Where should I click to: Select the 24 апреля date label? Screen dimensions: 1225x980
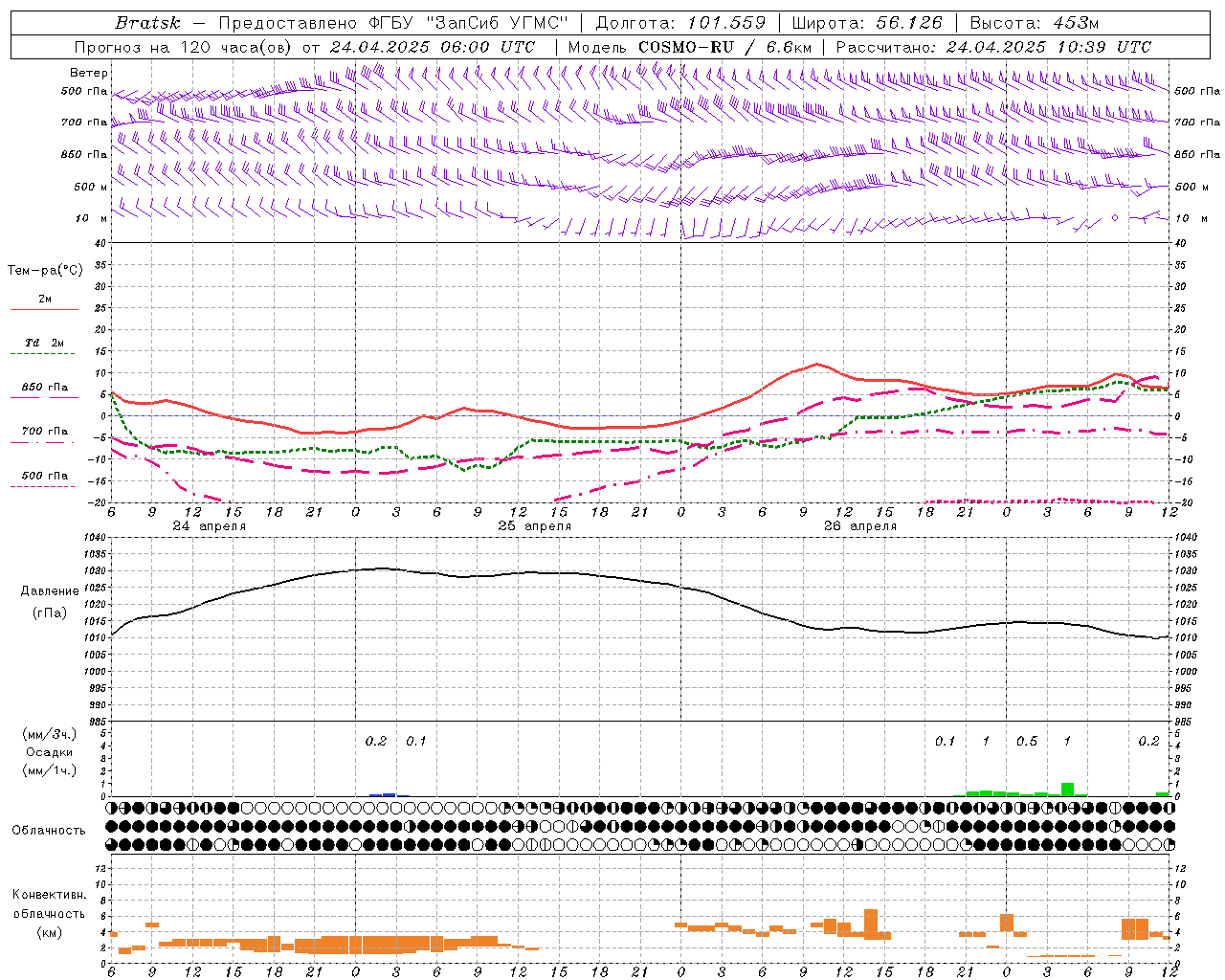pos(209,526)
